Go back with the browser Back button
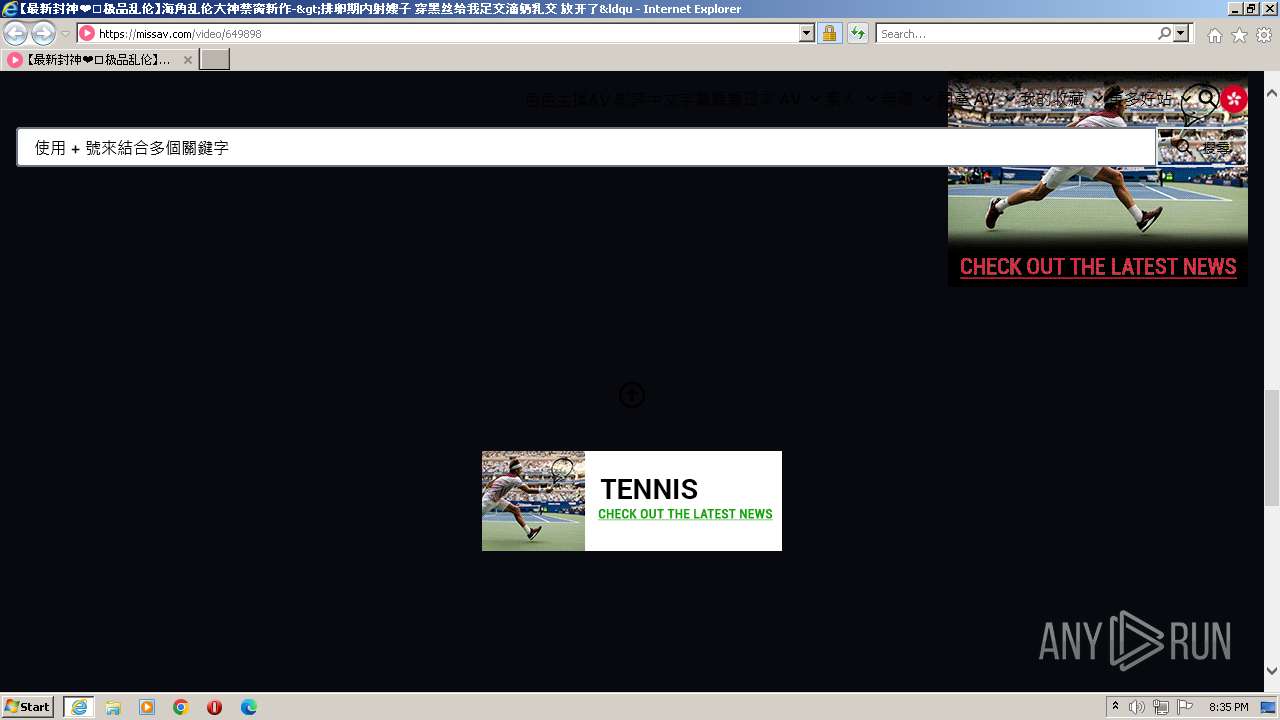1280x720 pixels. (16, 34)
